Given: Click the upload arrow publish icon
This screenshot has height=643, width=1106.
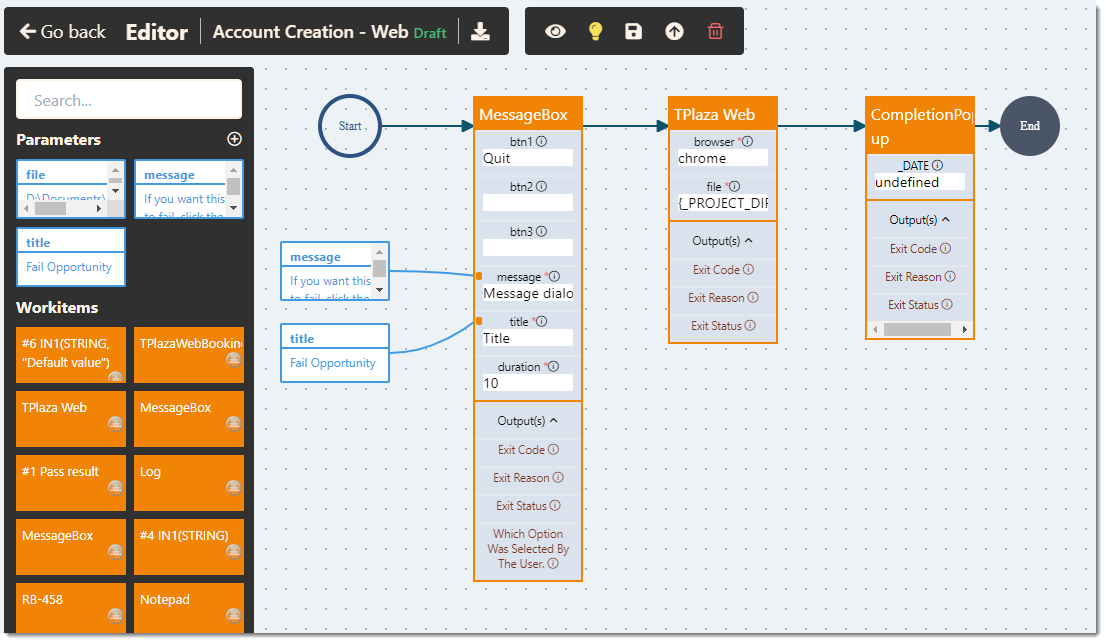Looking at the screenshot, I should [674, 32].
